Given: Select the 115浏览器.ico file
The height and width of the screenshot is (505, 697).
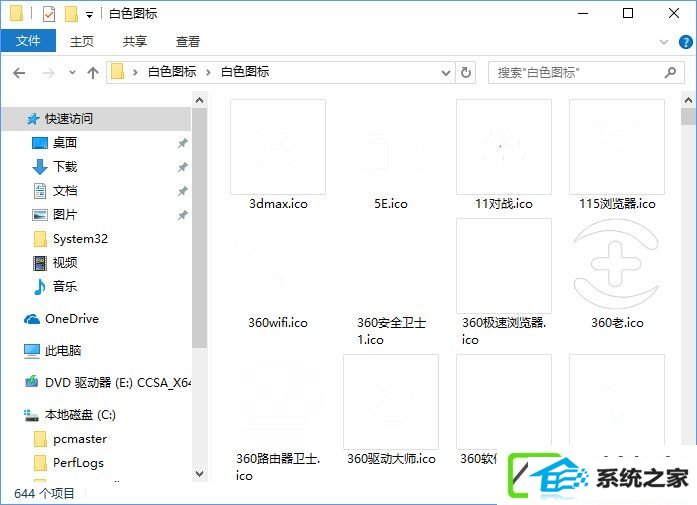Looking at the screenshot, I should pyautogui.click(x=617, y=155).
